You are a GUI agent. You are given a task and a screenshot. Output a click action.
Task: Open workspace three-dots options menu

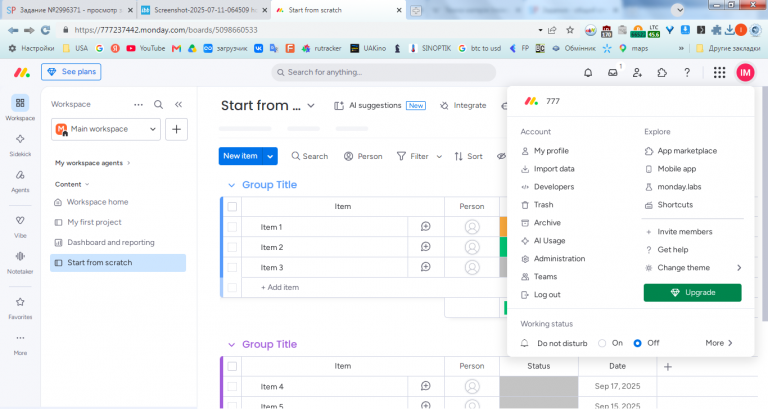point(139,104)
